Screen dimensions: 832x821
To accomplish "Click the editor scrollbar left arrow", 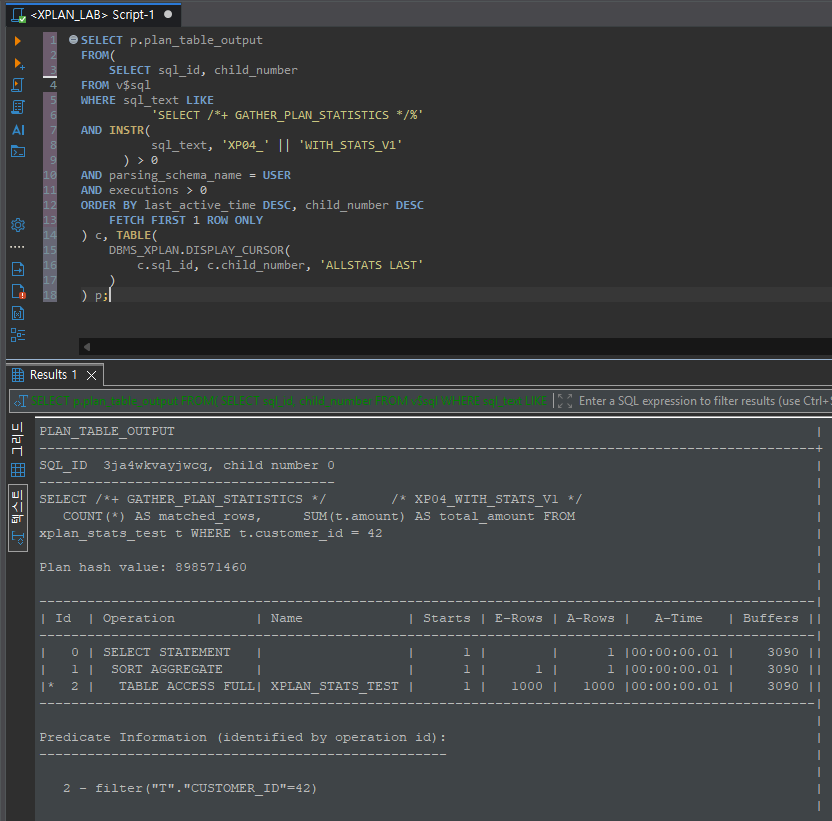I will tap(86, 347).
